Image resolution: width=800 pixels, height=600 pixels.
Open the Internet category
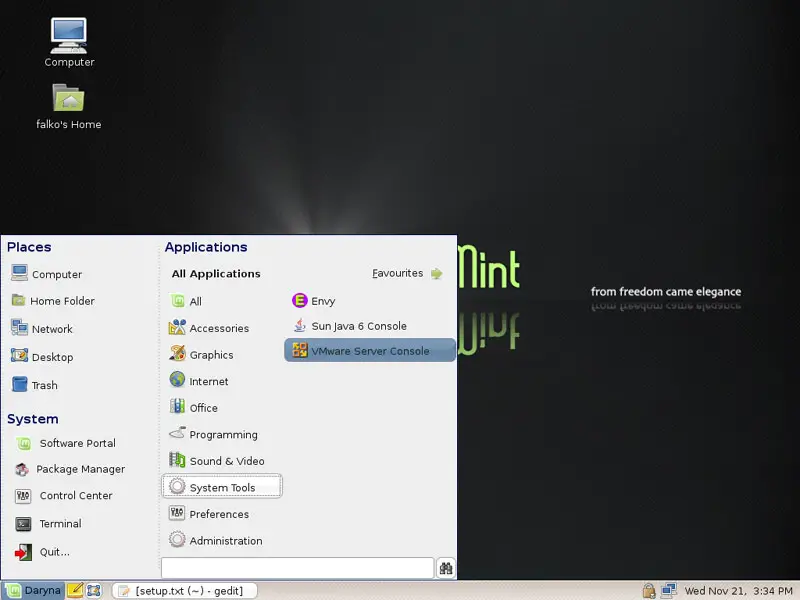198,381
